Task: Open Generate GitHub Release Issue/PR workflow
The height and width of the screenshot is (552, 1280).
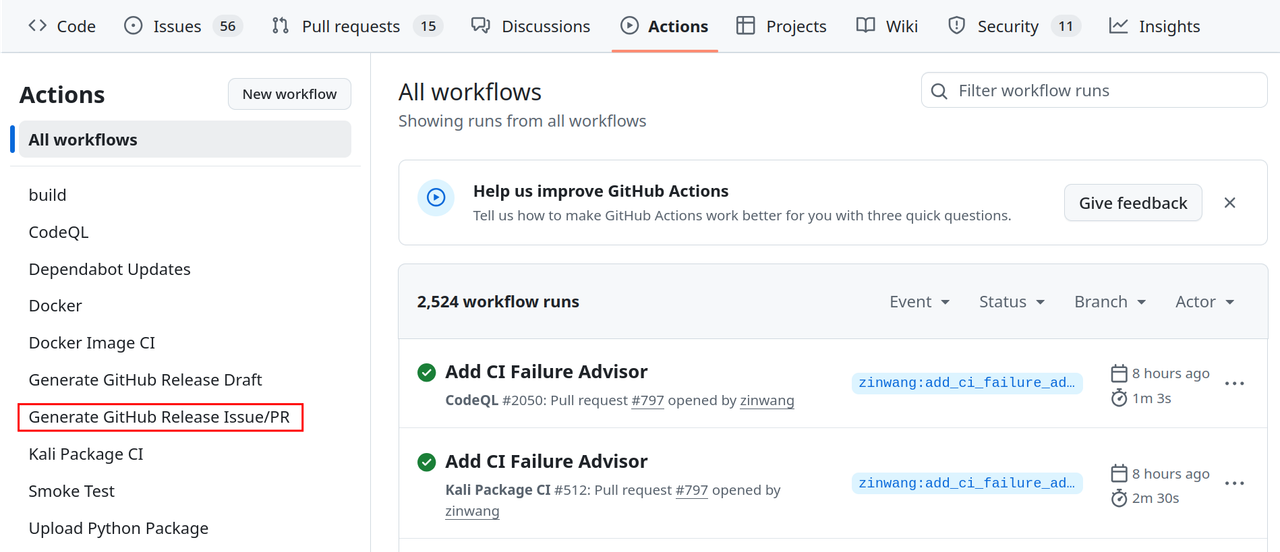Action: point(159,417)
